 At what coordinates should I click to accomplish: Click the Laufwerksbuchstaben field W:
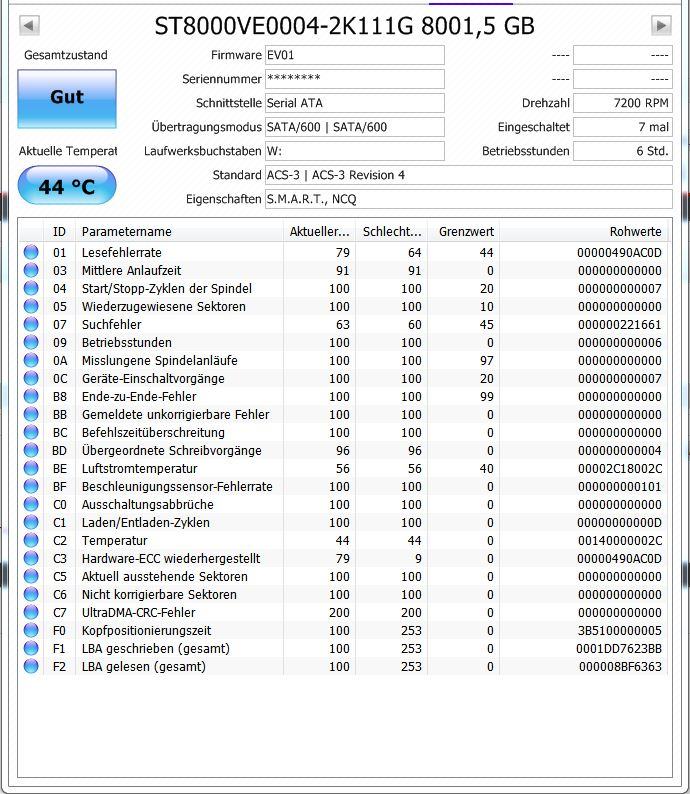pos(355,151)
